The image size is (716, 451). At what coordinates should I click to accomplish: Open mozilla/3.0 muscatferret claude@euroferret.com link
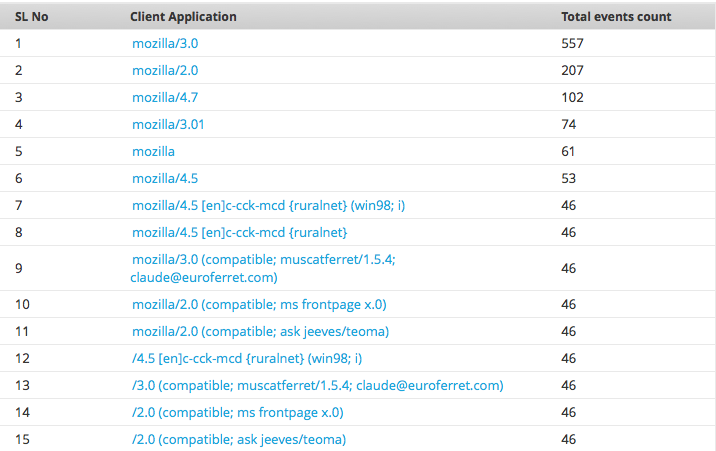tap(264, 268)
